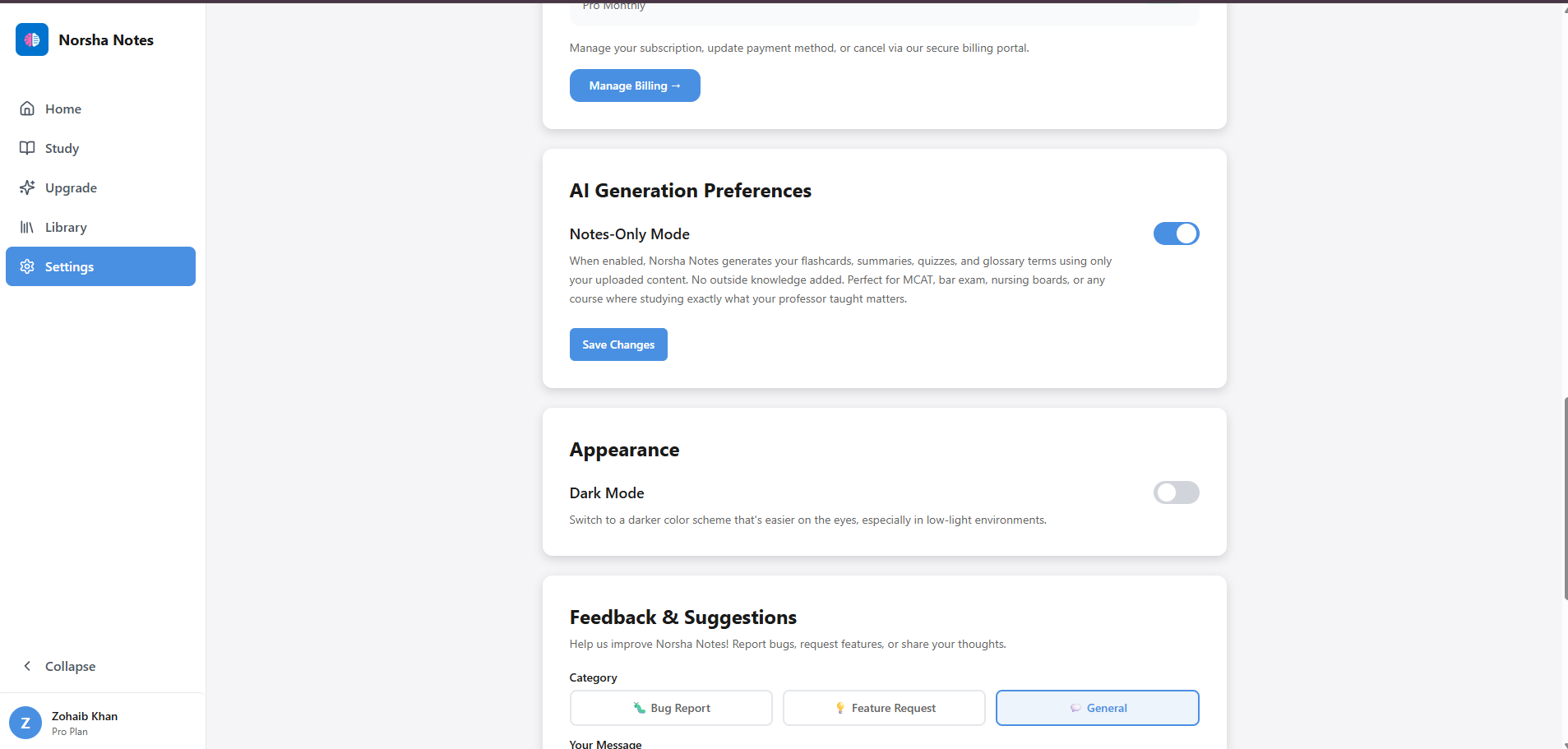Click the Pro Plan label under username
The width and height of the screenshot is (1568, 749).
pyautogui.click(x=70, y=732)
